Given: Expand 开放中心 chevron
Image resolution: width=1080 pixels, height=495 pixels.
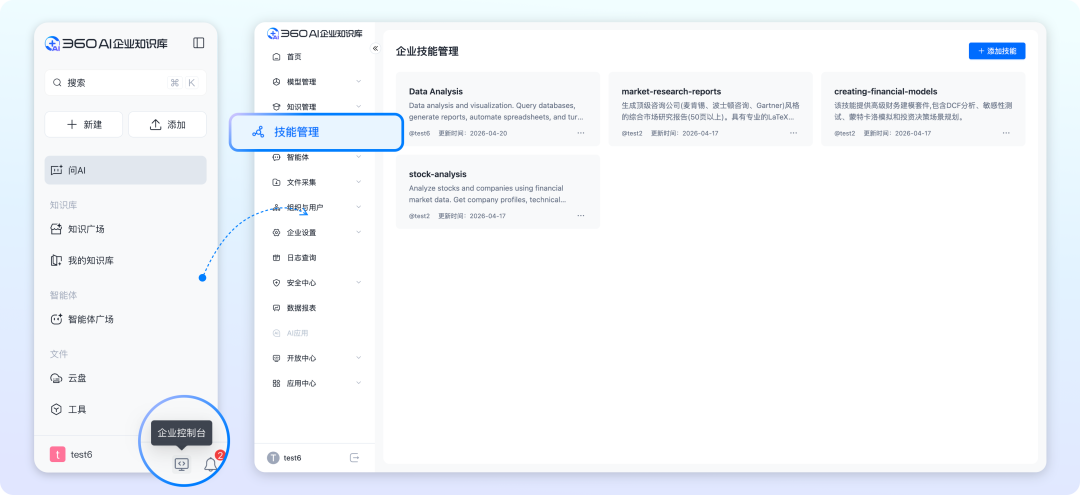Looking at the screenshot, I should 359,358.
